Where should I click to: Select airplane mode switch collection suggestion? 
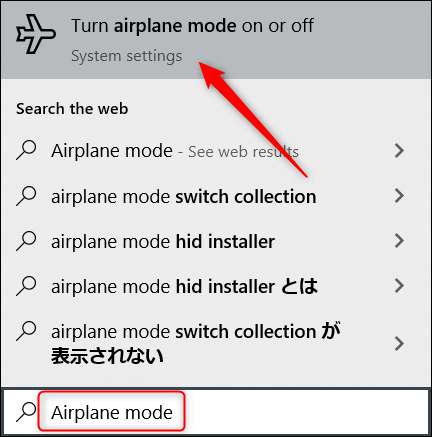tap(216, 196)
